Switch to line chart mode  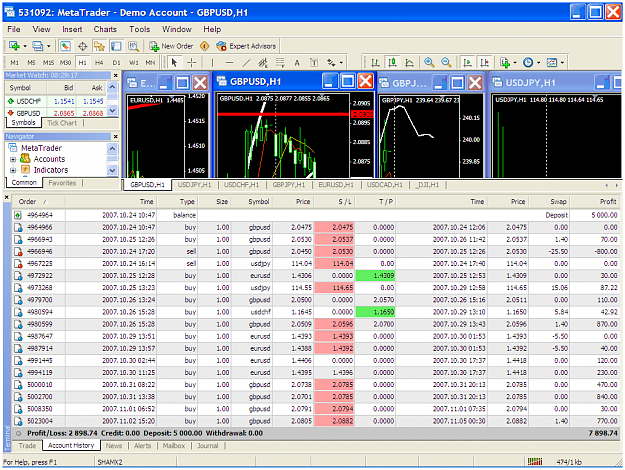point(409,63)
